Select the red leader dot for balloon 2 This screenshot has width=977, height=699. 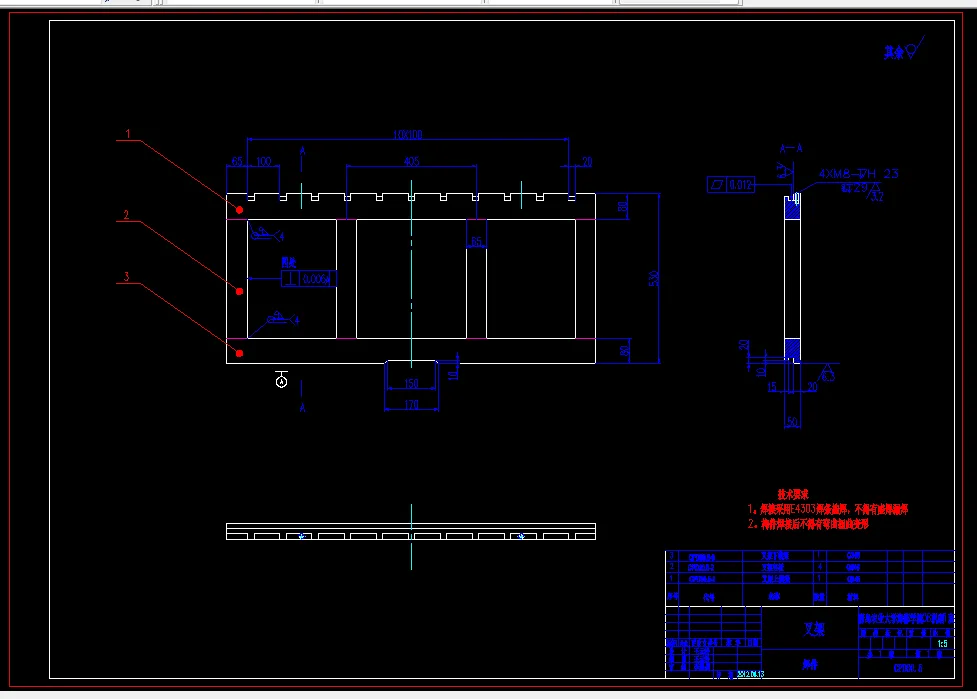coord(239,291)
